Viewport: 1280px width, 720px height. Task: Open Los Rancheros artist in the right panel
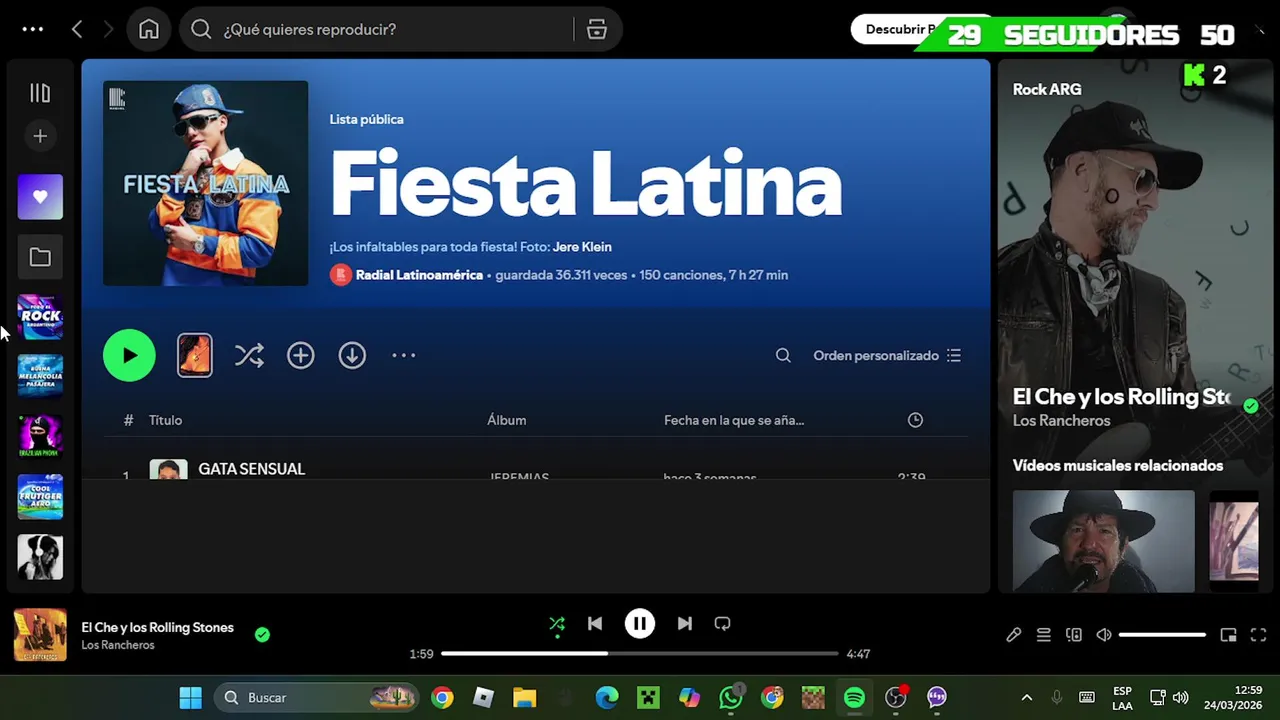click(1061, 421)
